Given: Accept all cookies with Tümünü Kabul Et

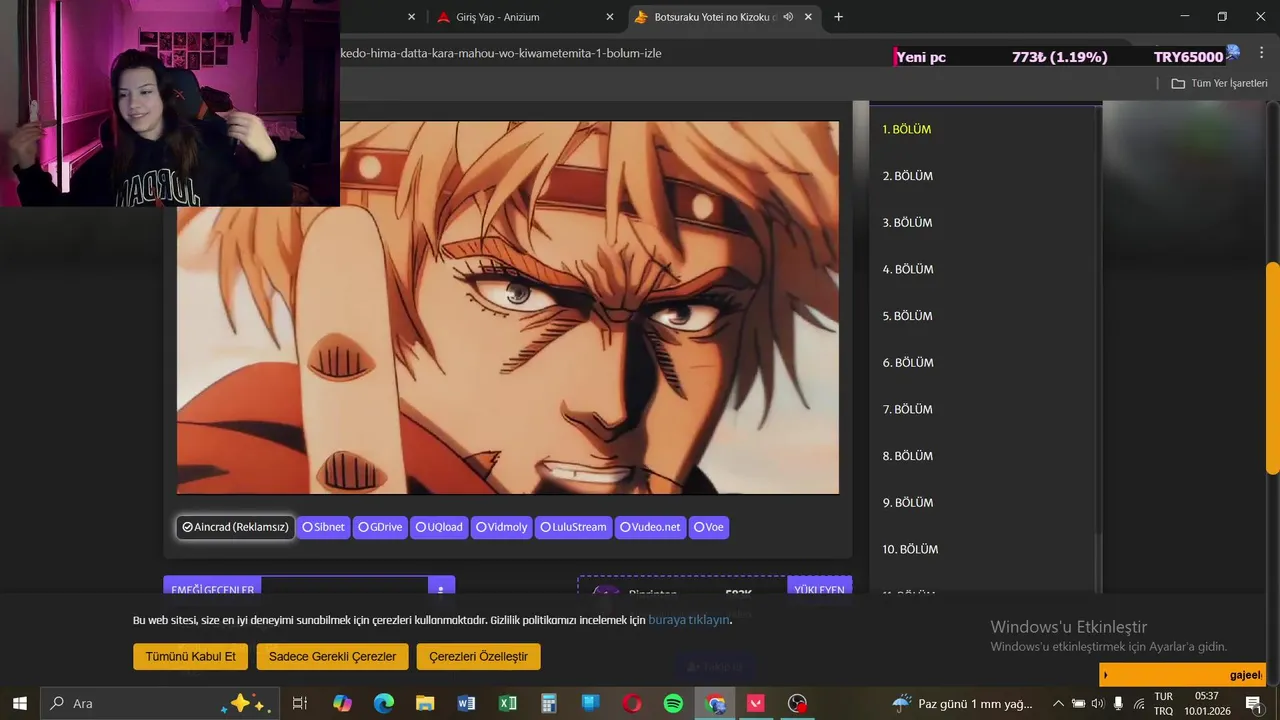Looking at the screenshot, I should (x=190, y=657).
